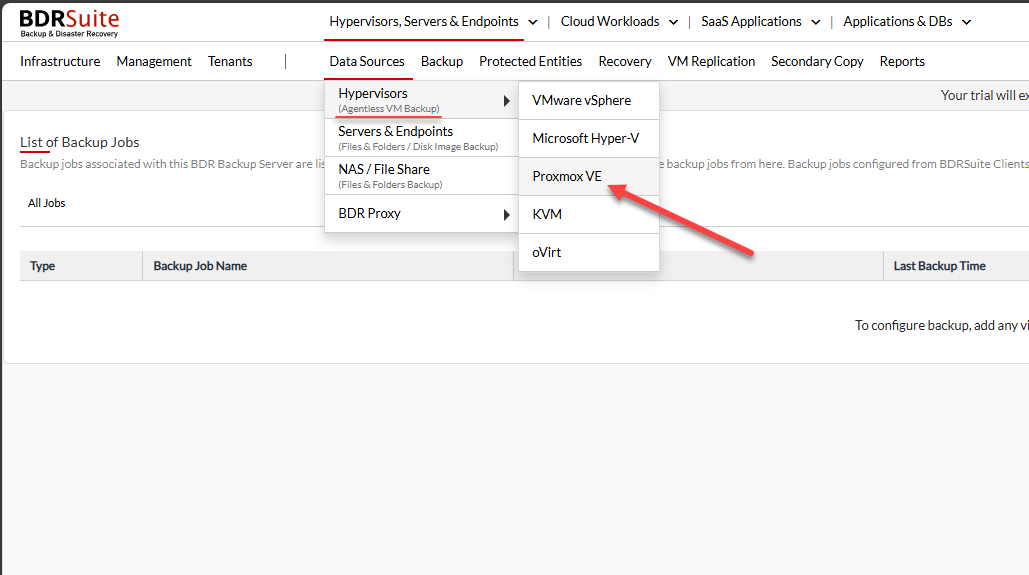This screenshot has width=1029, height=575.
Task: Open the Recovery menu
Action: click(x=625, y=61)
